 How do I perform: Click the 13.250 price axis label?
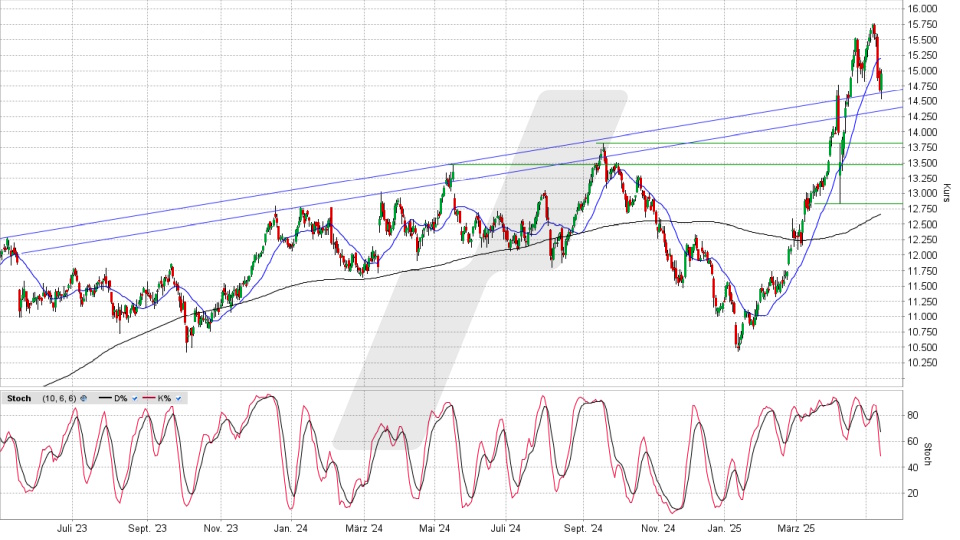coord(922,178)
